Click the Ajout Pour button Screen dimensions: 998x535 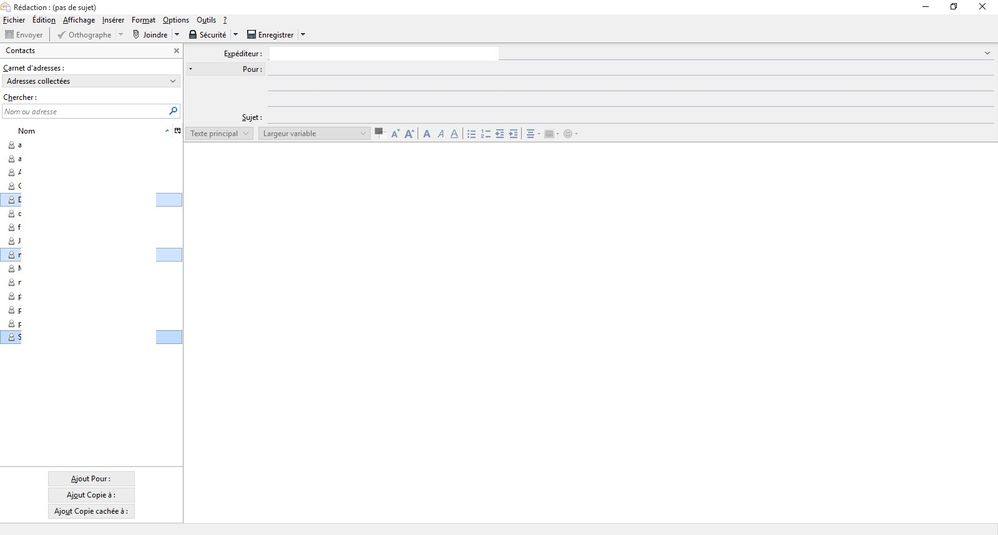(91, 479)
